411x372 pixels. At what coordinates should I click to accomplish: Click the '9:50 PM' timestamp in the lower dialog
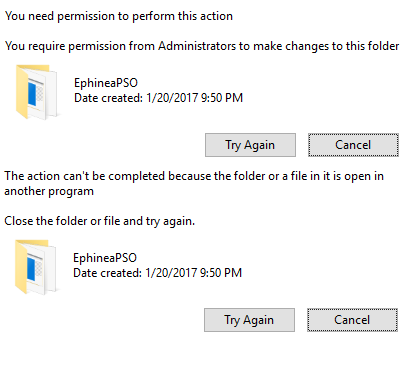coord(221,273)
